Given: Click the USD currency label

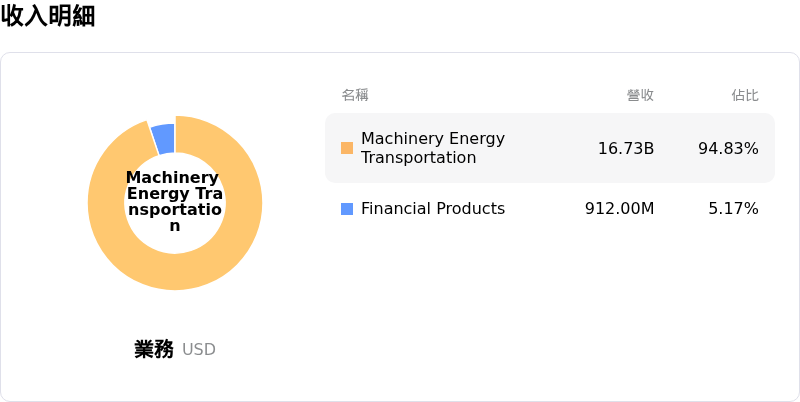Looking at the screenshot, I should 199,350.
